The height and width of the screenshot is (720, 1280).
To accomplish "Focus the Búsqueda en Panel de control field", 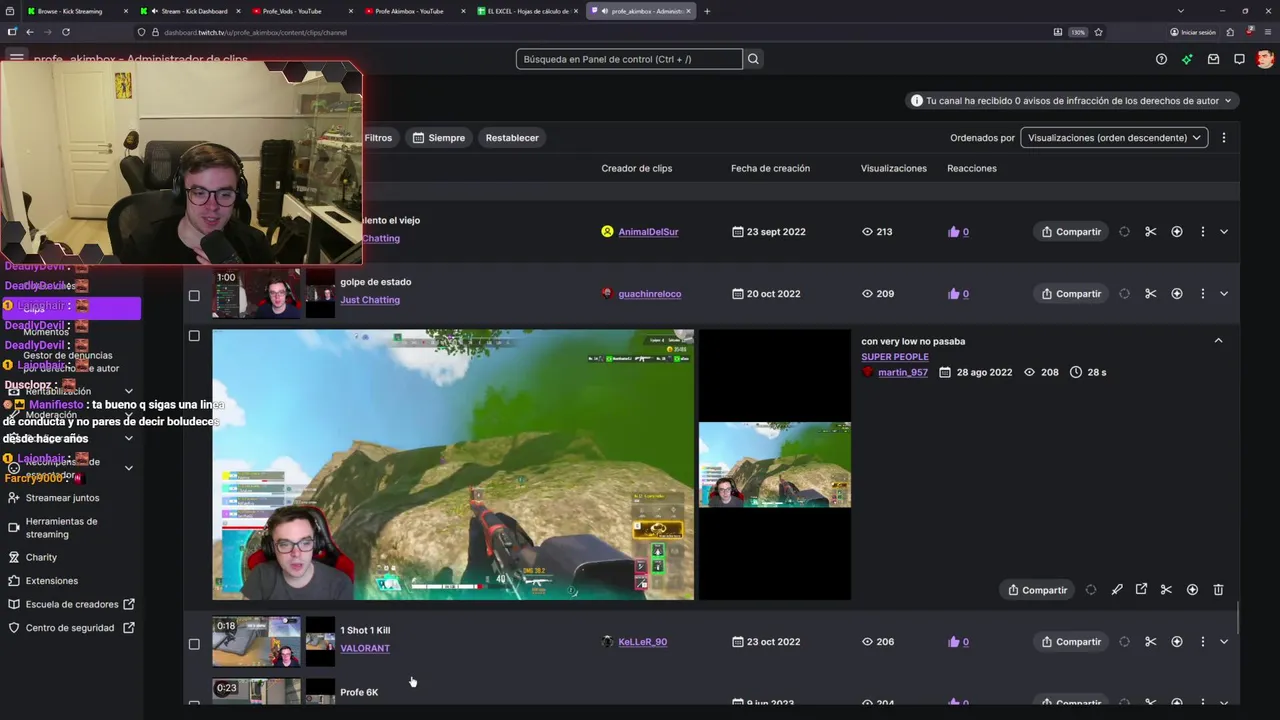I will 629,59.
